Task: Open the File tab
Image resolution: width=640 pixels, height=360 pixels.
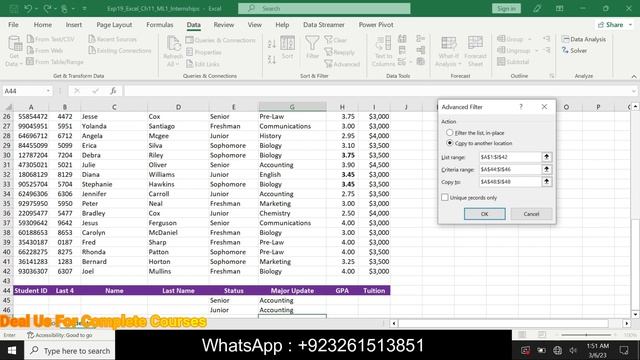Action: [x=13, y=24]
